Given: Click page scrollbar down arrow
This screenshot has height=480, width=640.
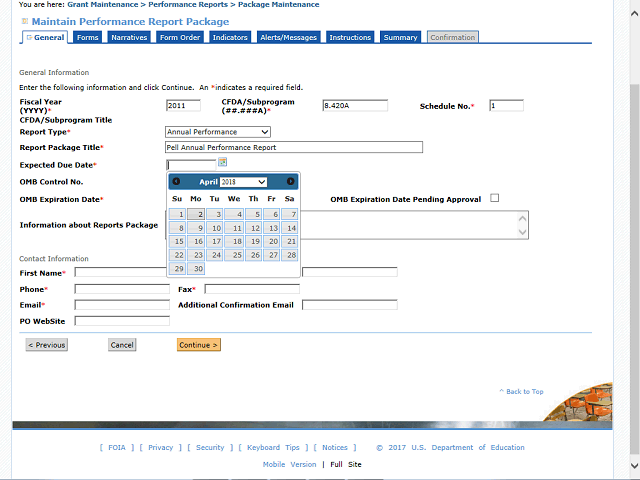Looking at the screenshot, I should [x=634, y=466].
